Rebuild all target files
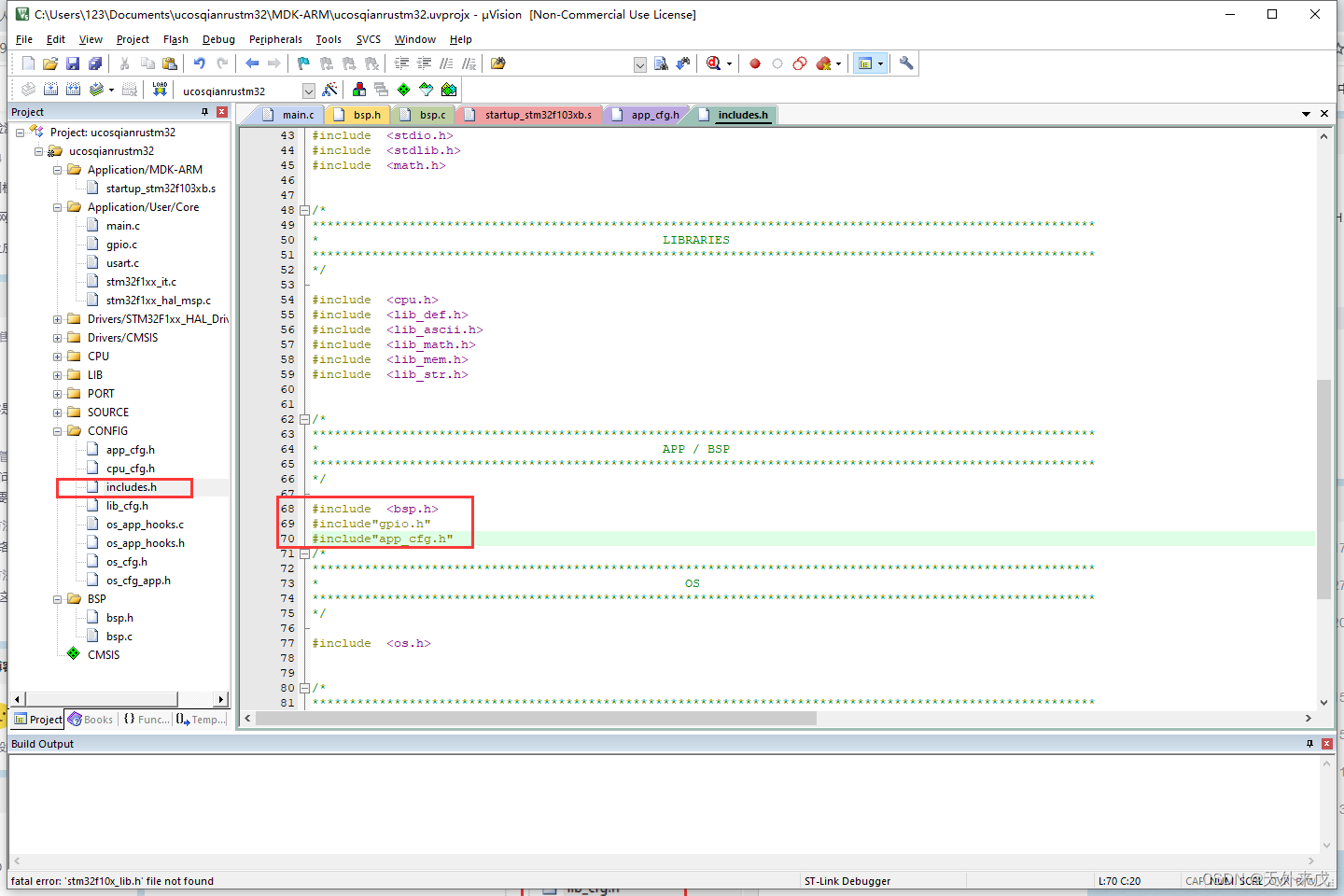This screenshot has width=1344, height=896. click(73, 89)
